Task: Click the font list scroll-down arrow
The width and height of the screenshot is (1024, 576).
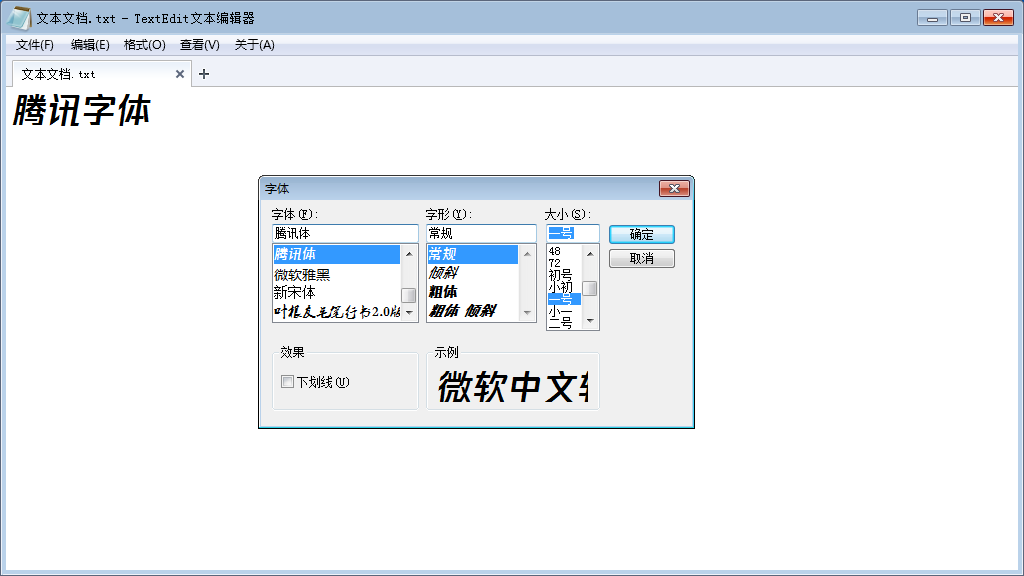Action: (409, 313)
